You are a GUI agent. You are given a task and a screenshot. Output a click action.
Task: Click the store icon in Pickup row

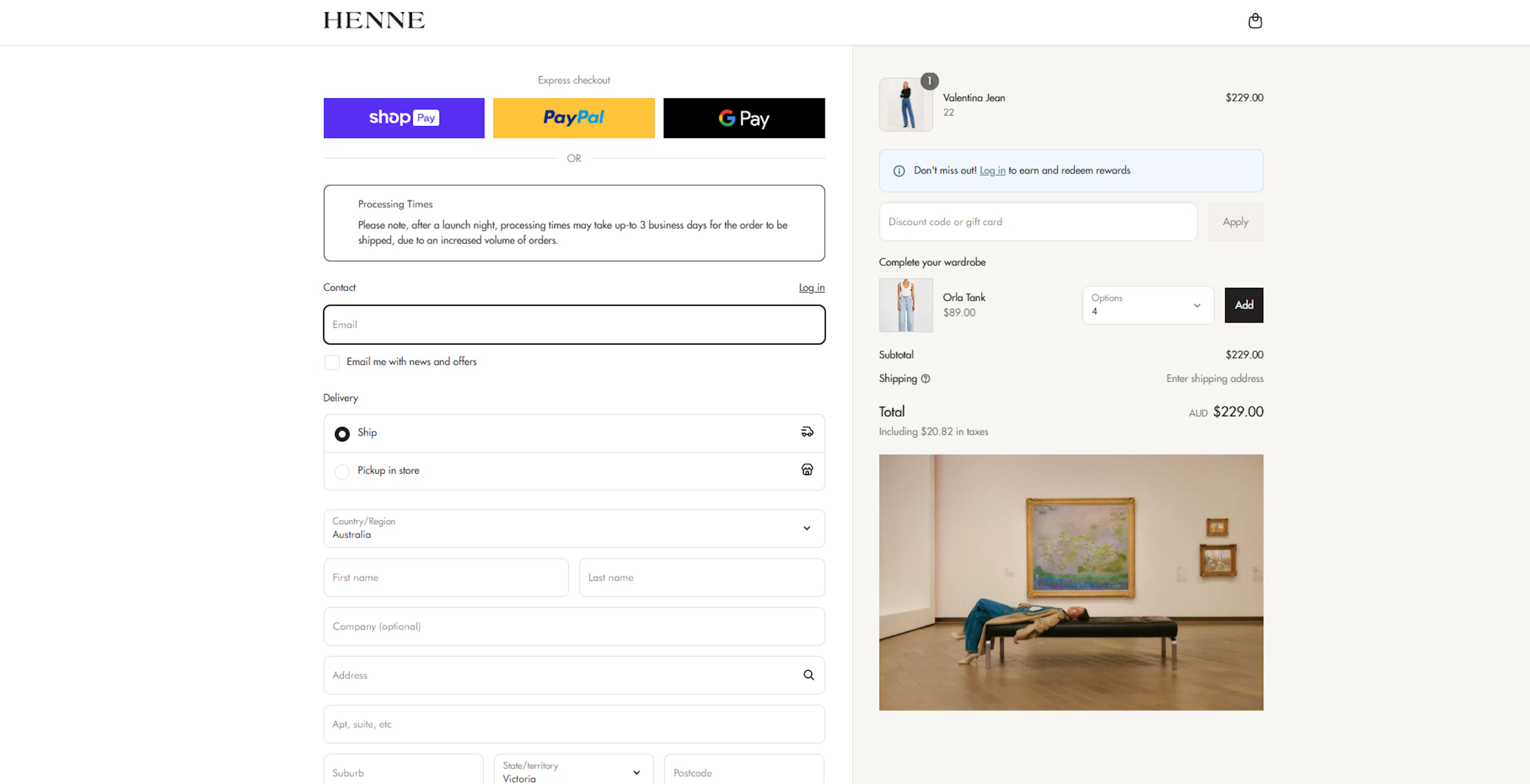point(806,470)
